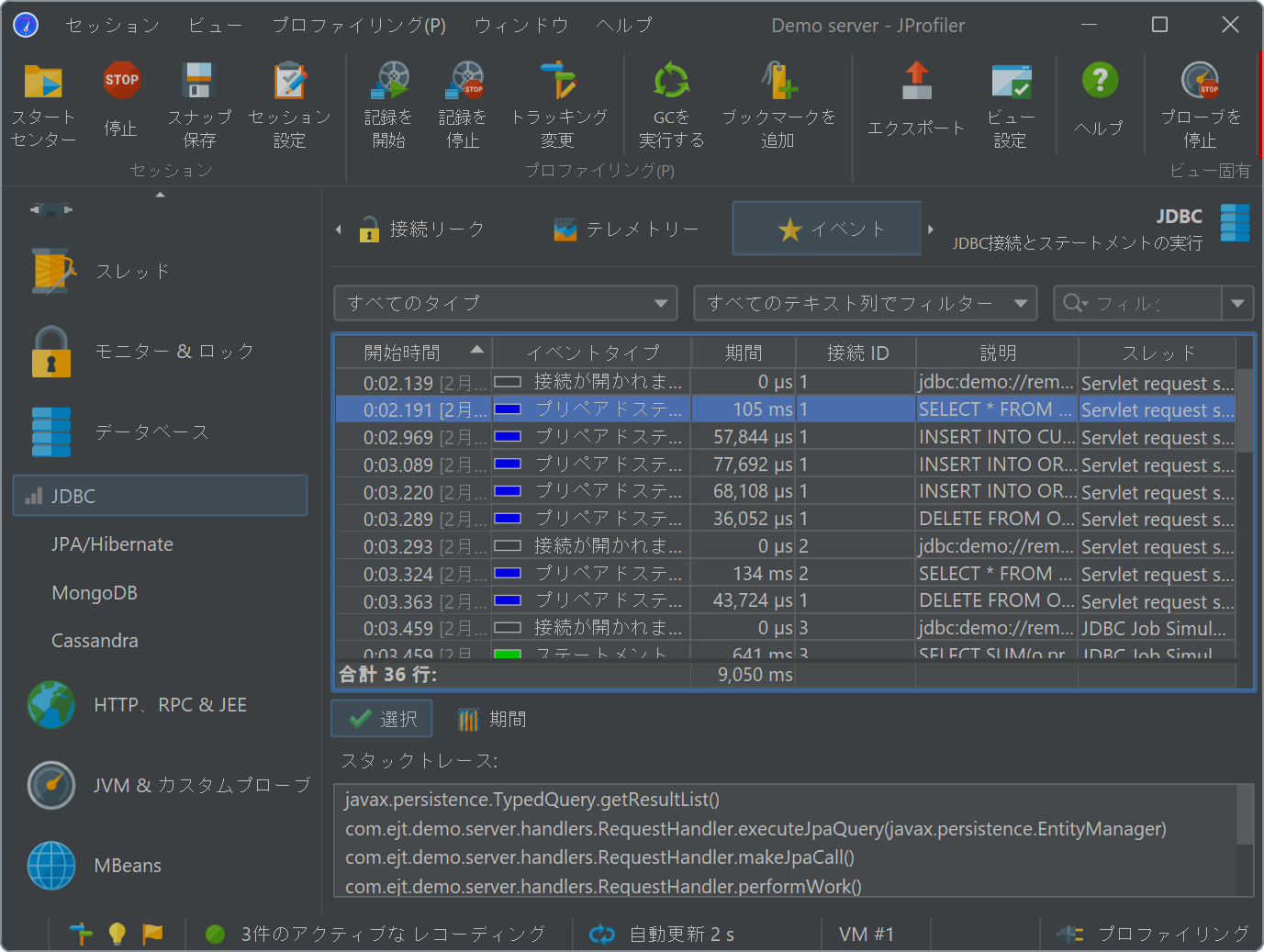The image size is (1264, 952).
Task: Toggle the 期間 histogram button
Action: [492, 719]
